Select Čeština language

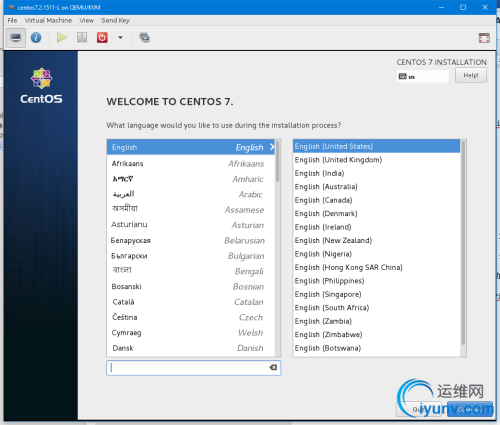[x=191, y=317]
